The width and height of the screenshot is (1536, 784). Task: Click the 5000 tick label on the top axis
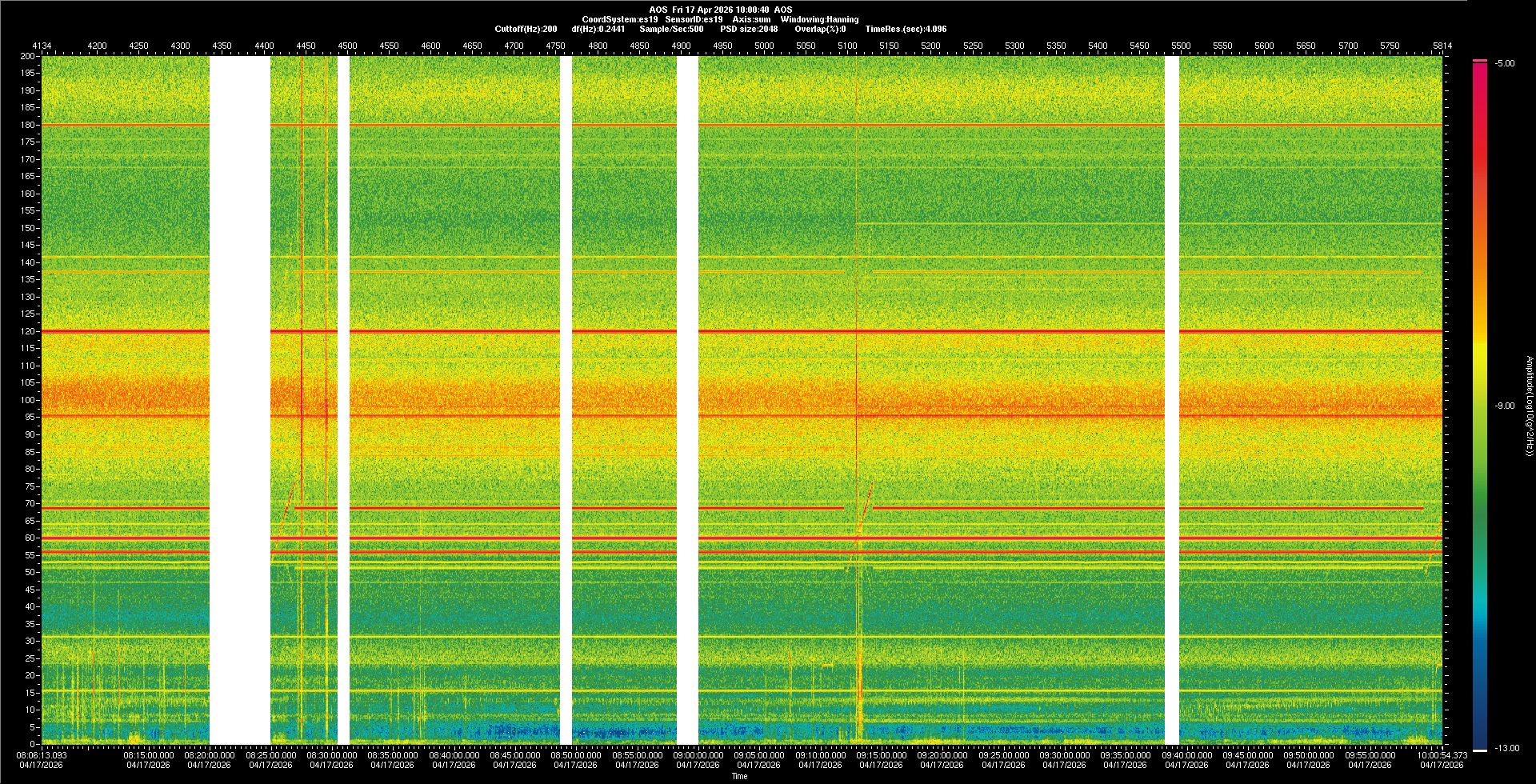[x=764, y=46]
